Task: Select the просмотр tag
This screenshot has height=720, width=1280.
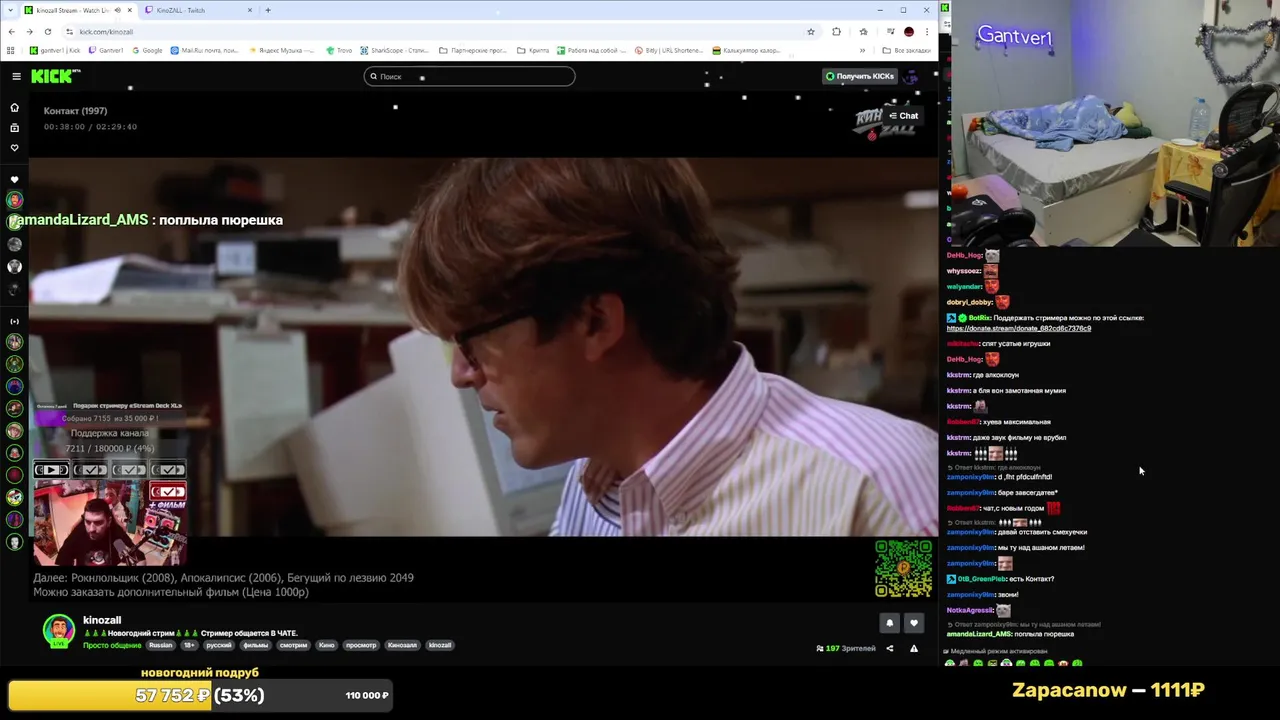Action: coord(361,645)
